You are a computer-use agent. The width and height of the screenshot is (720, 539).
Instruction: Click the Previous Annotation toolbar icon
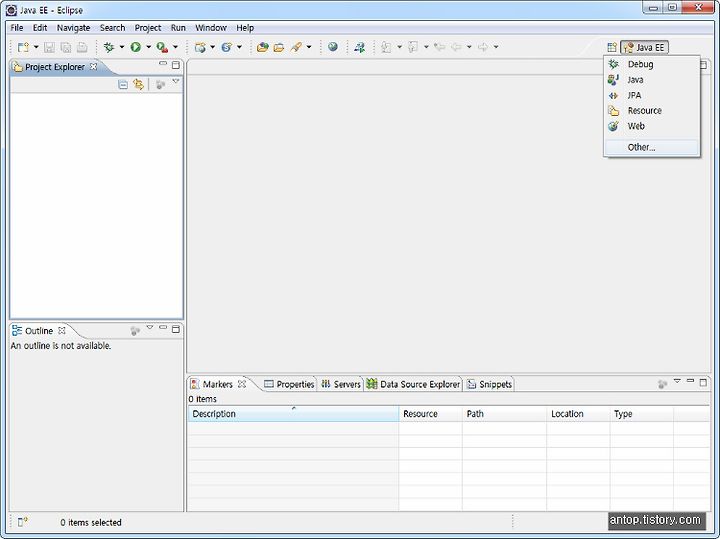click(x=413, y=47)
